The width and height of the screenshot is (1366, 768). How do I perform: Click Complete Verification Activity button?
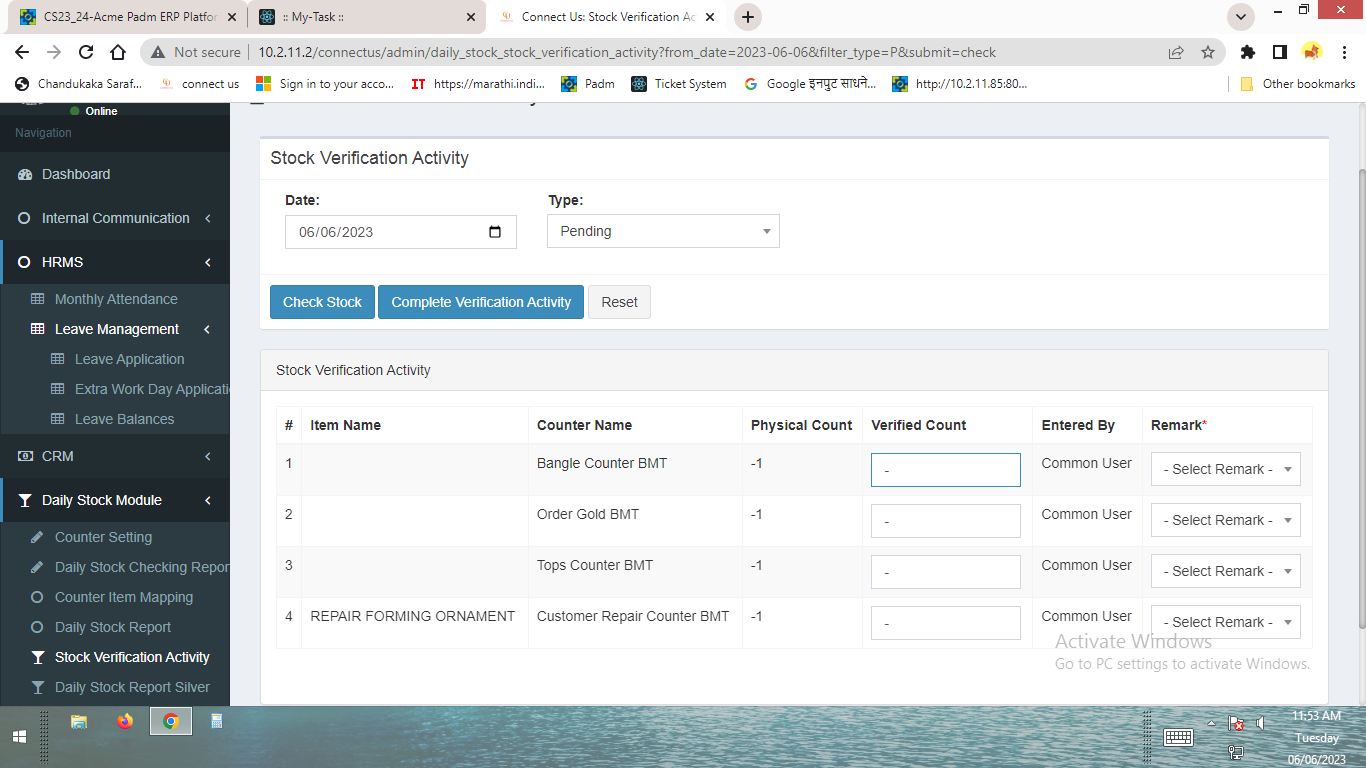(x=481, y=302)
